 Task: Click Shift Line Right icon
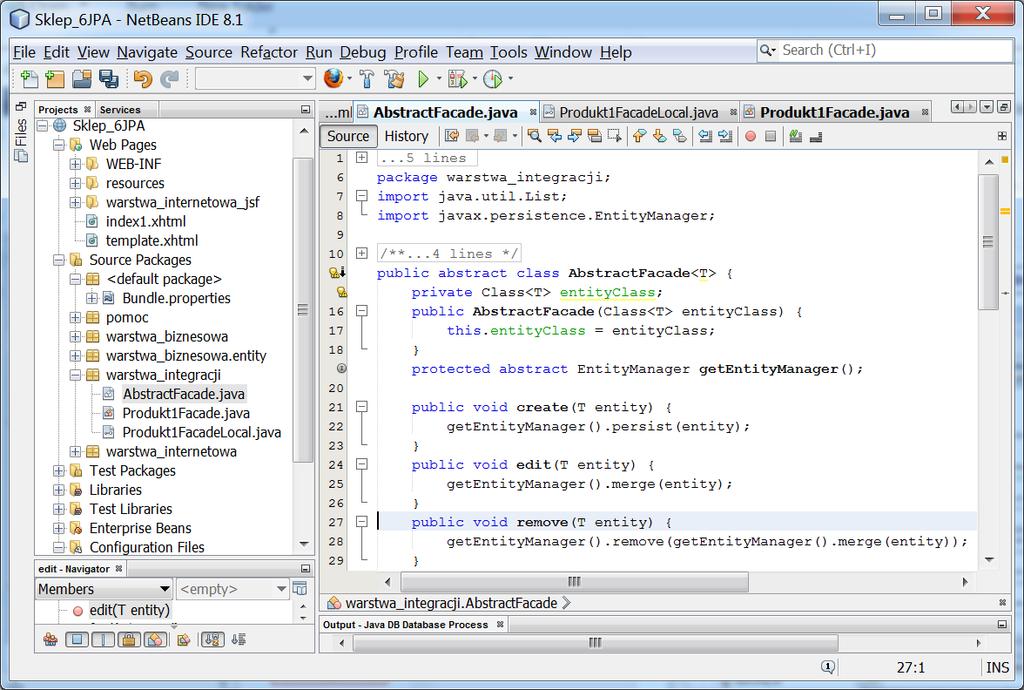tap(725, 136)
